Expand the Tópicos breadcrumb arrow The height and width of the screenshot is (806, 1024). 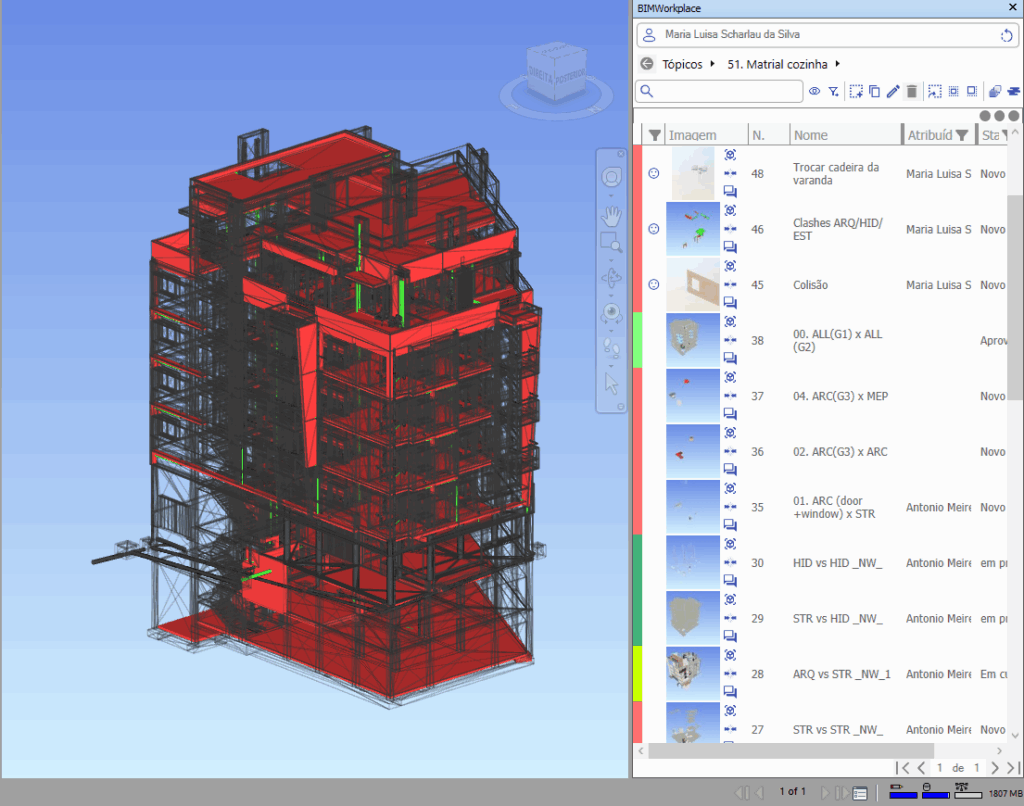[x=712, y=64]
